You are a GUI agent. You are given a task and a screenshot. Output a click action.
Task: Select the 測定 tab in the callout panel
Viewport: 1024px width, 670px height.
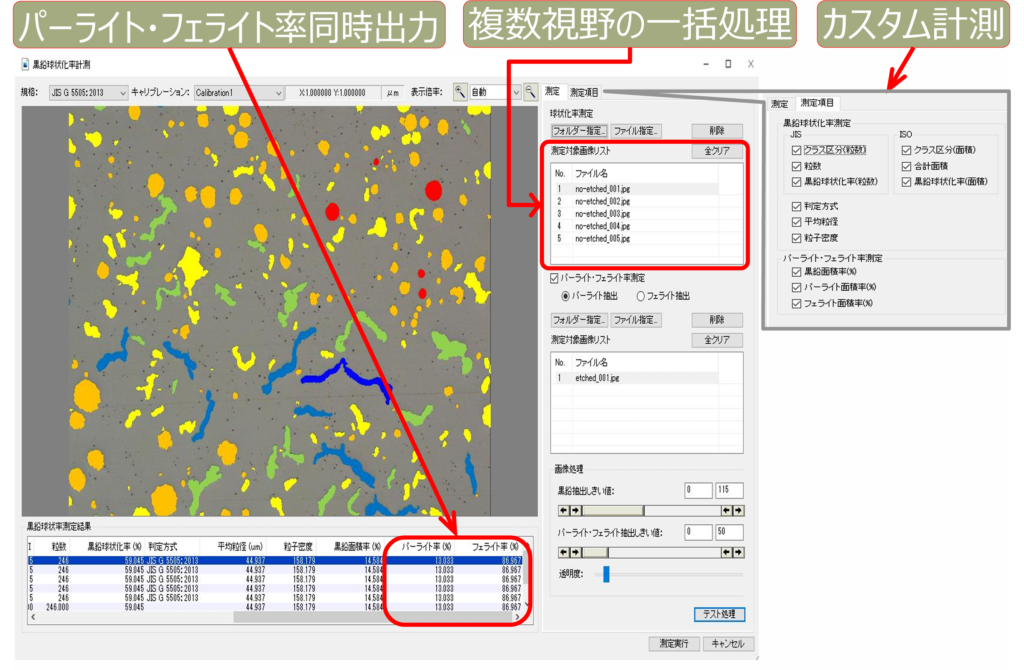[x=780, y=103]
